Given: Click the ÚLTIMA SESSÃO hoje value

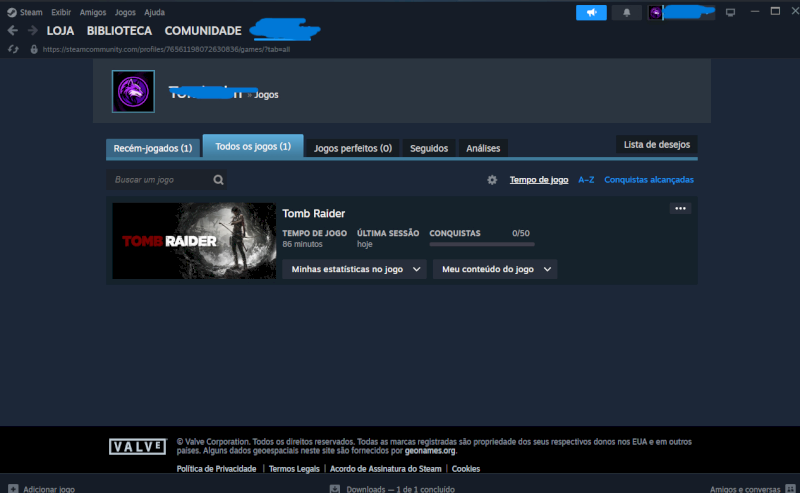Looking at the screenshot, I should point(365,244).
